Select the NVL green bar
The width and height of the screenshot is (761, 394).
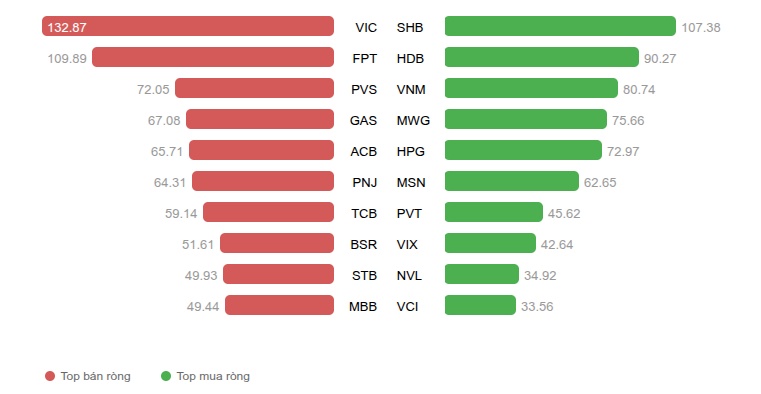(481, 274)
